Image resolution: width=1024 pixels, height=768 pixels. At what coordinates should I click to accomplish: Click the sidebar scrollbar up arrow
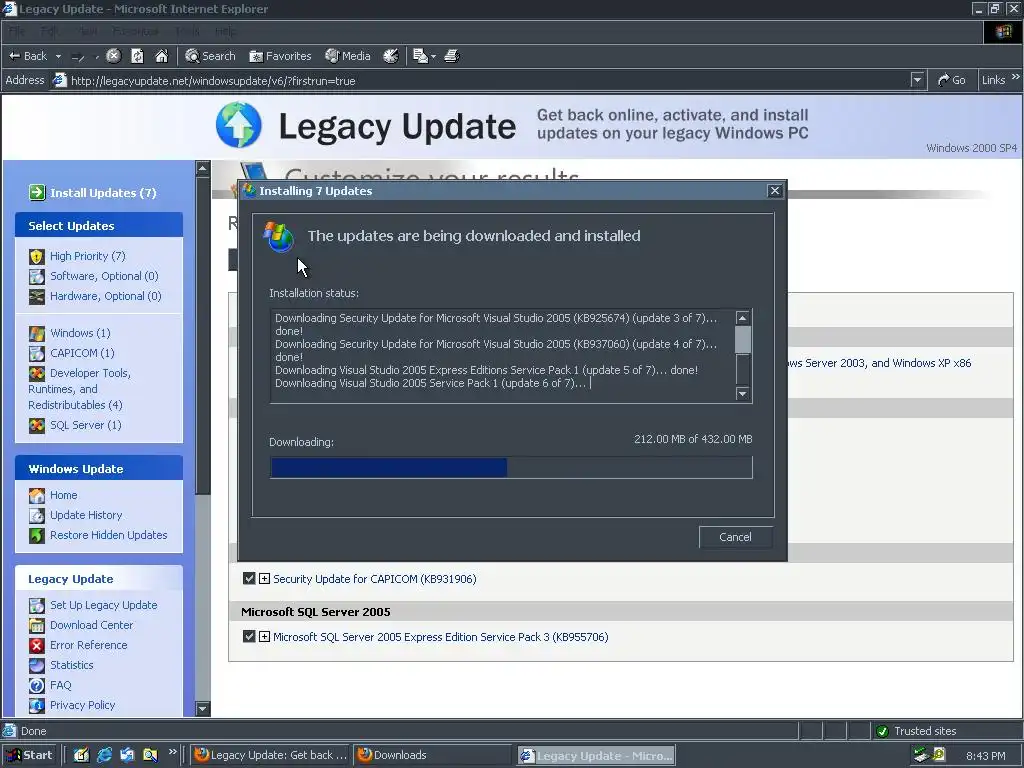[202, 168]
